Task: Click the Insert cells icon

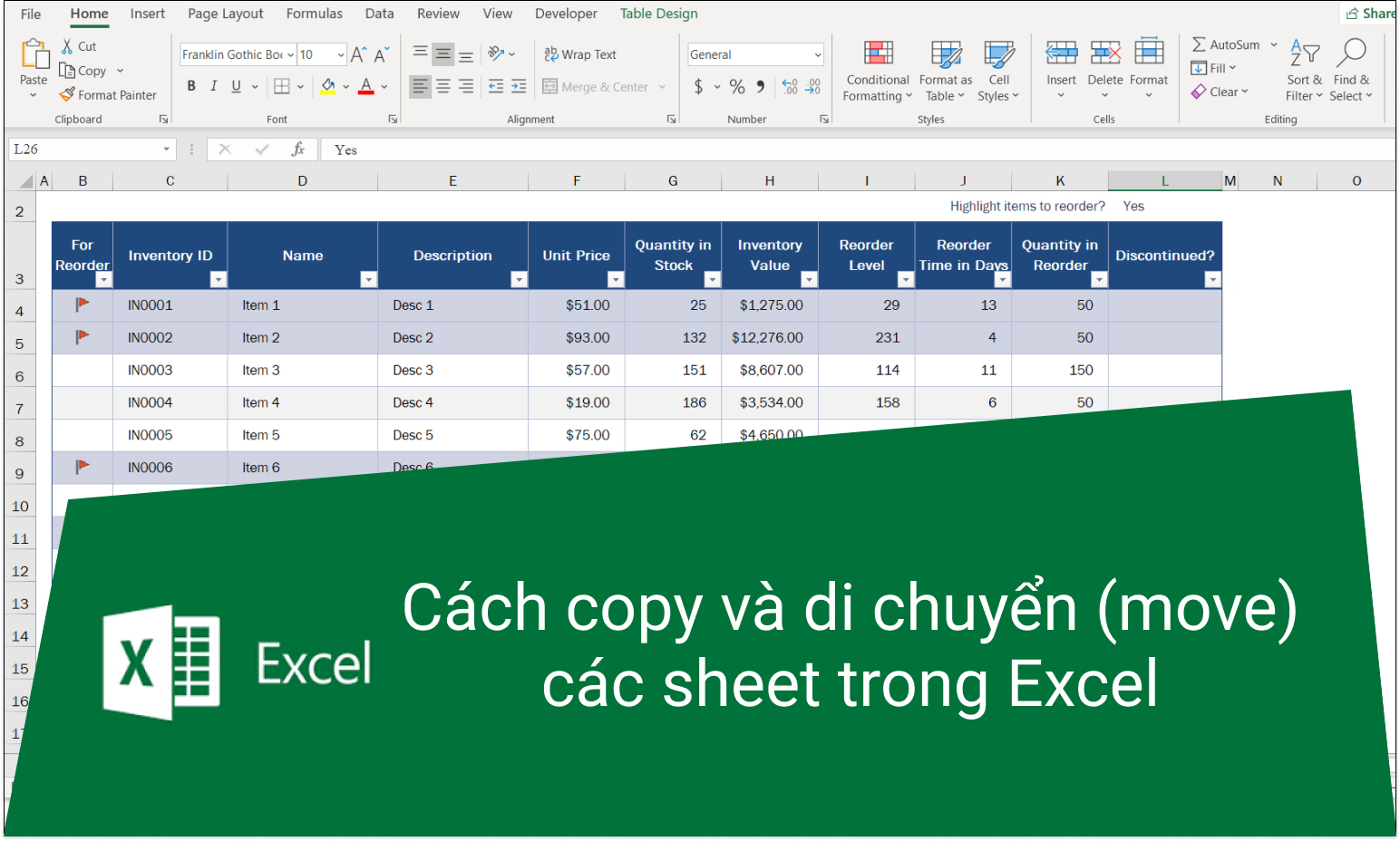Action: (x=1061, y=53)
